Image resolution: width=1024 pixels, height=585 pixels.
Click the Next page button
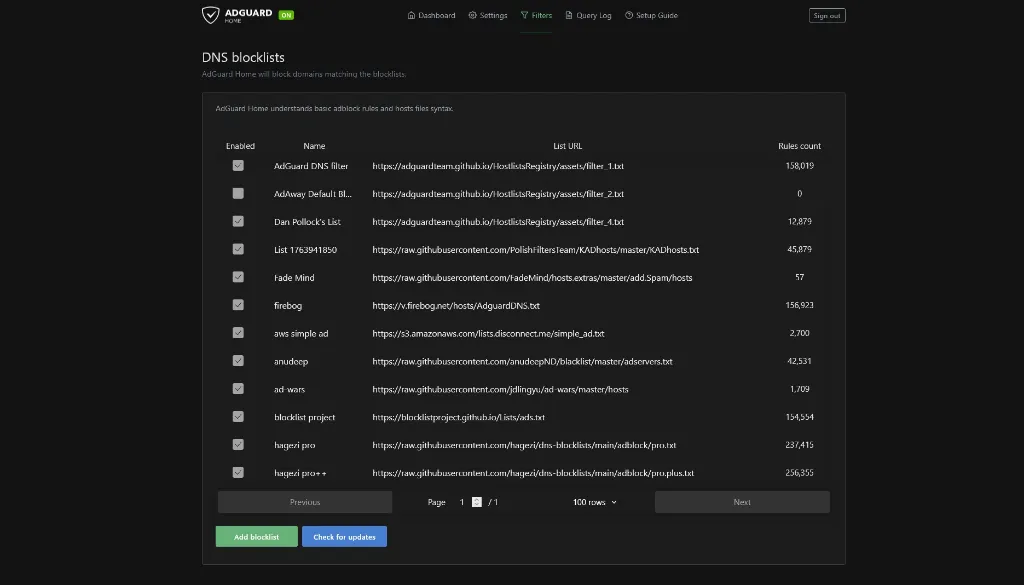[x=742, y=502]
